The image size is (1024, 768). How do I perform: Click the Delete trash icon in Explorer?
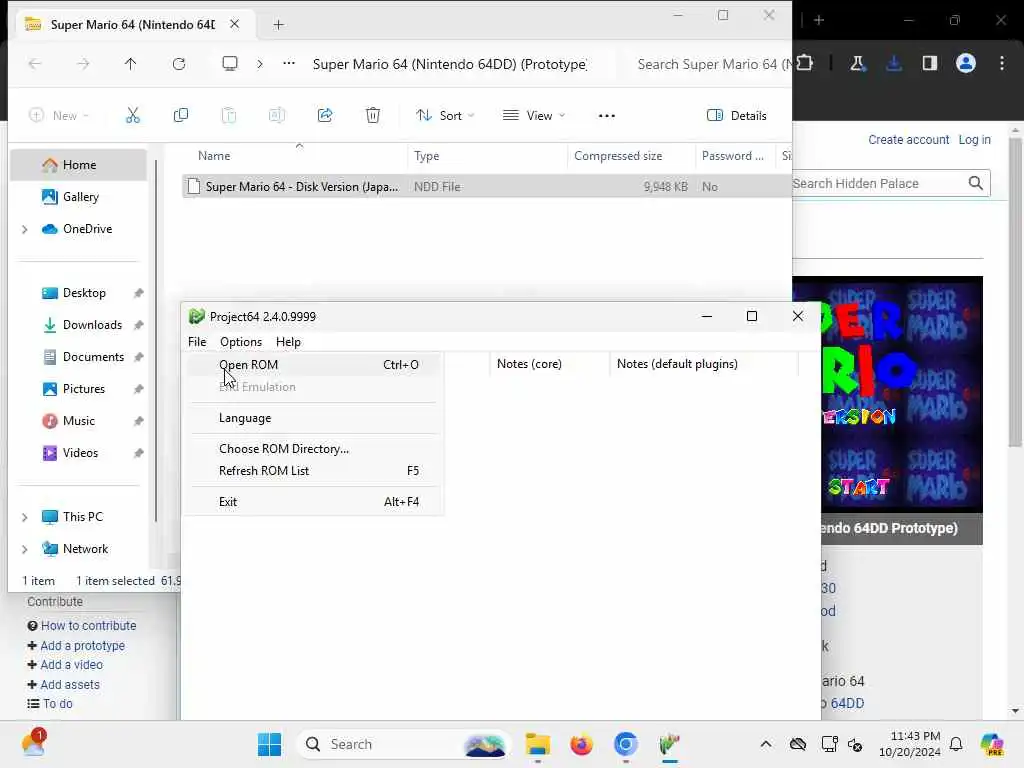click(373, 116)
